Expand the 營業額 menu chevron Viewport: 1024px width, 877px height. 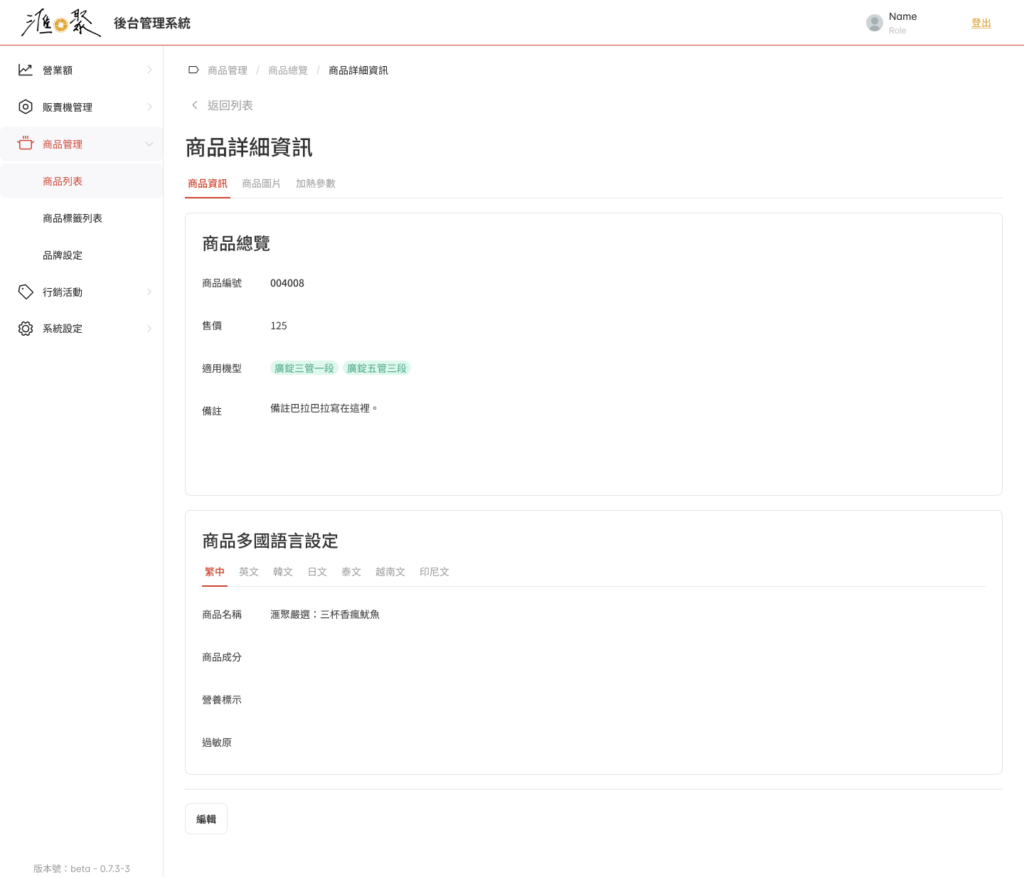149,70
